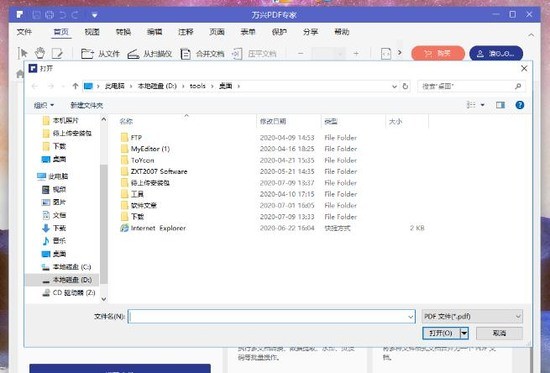Click the zoom out minus icon
550x373 pixels.
(301, 53)
